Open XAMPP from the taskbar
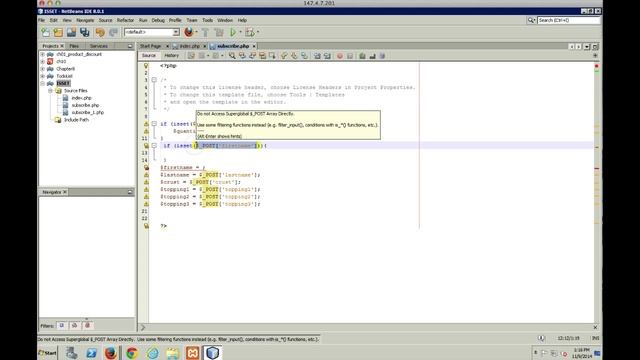 pyautogui.click(x=192, y=353)
